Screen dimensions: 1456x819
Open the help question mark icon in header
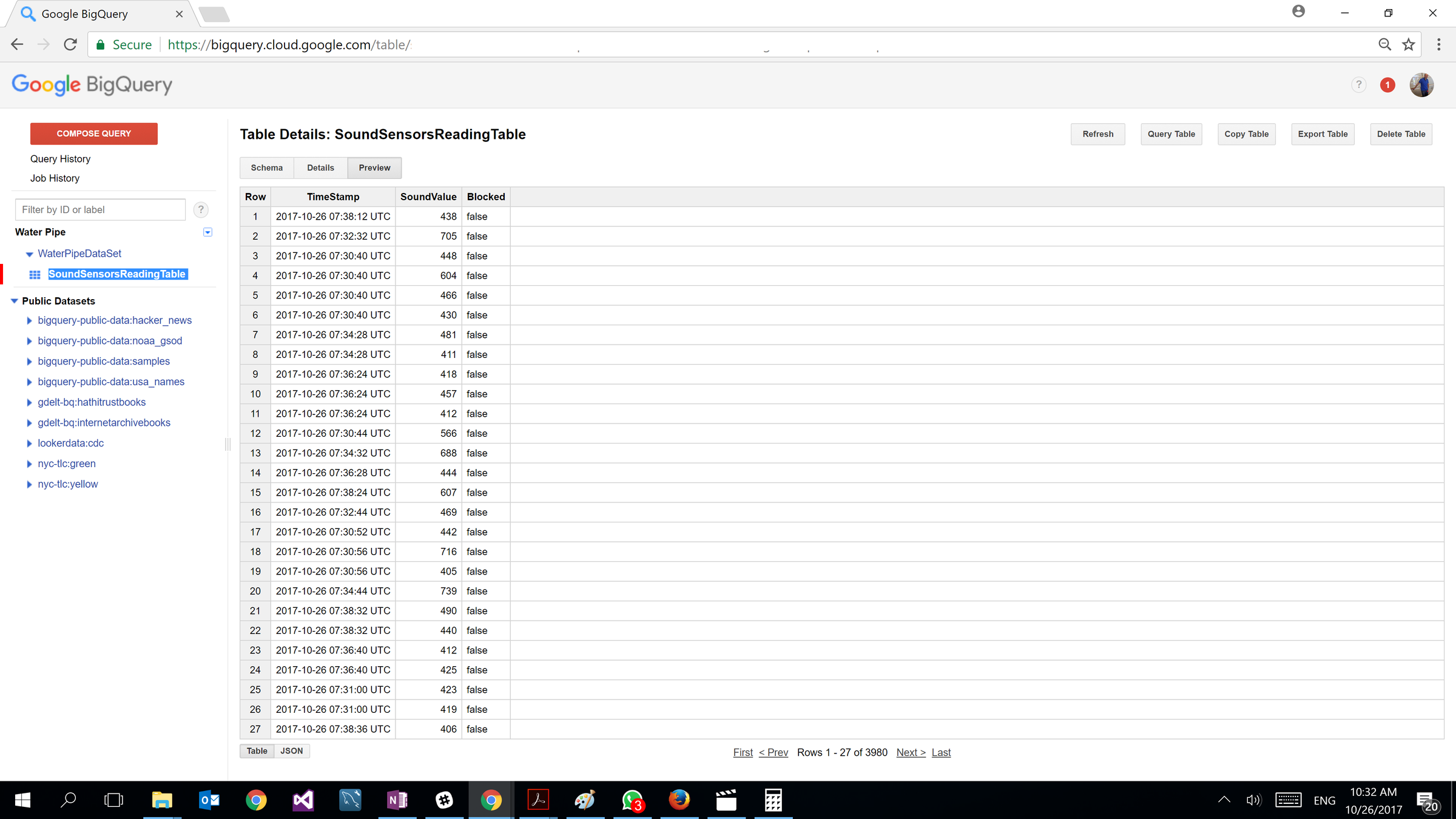click(x=1358, y=85)
